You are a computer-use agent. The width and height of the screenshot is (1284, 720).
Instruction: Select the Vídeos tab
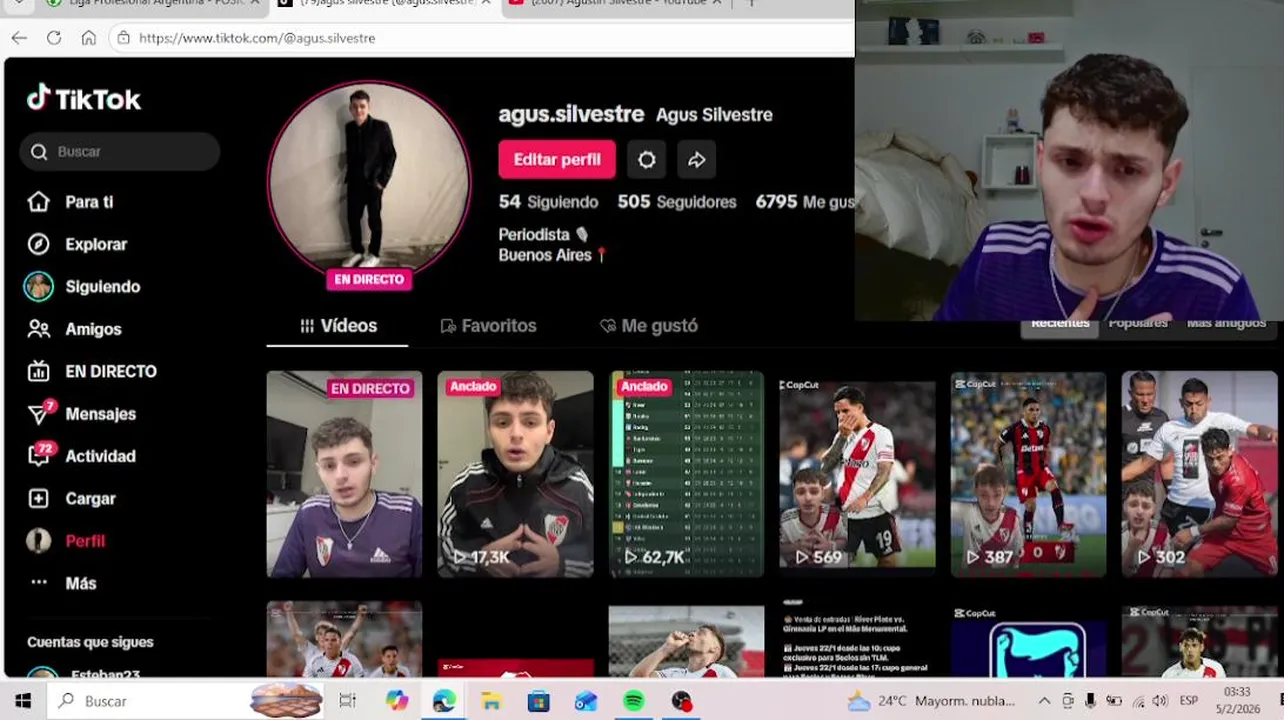tap(338, 326)
